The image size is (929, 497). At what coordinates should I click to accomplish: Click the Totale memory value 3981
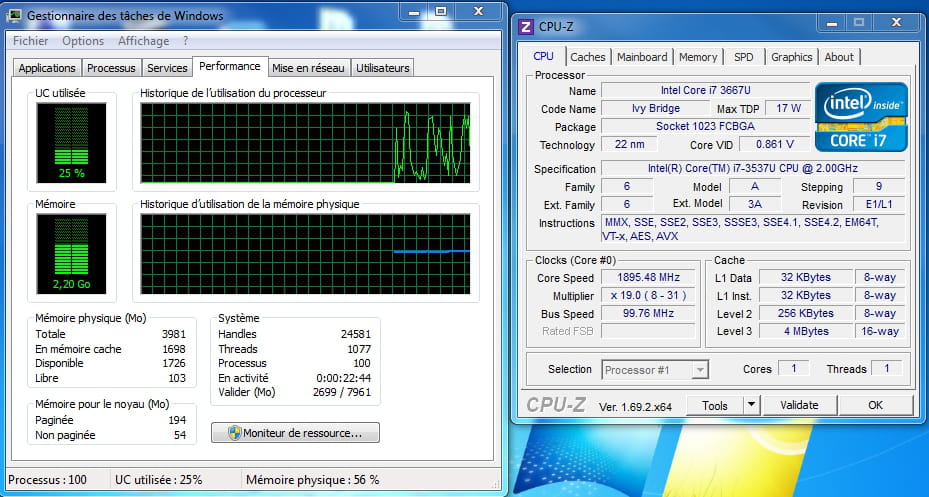tap(174, 334)
